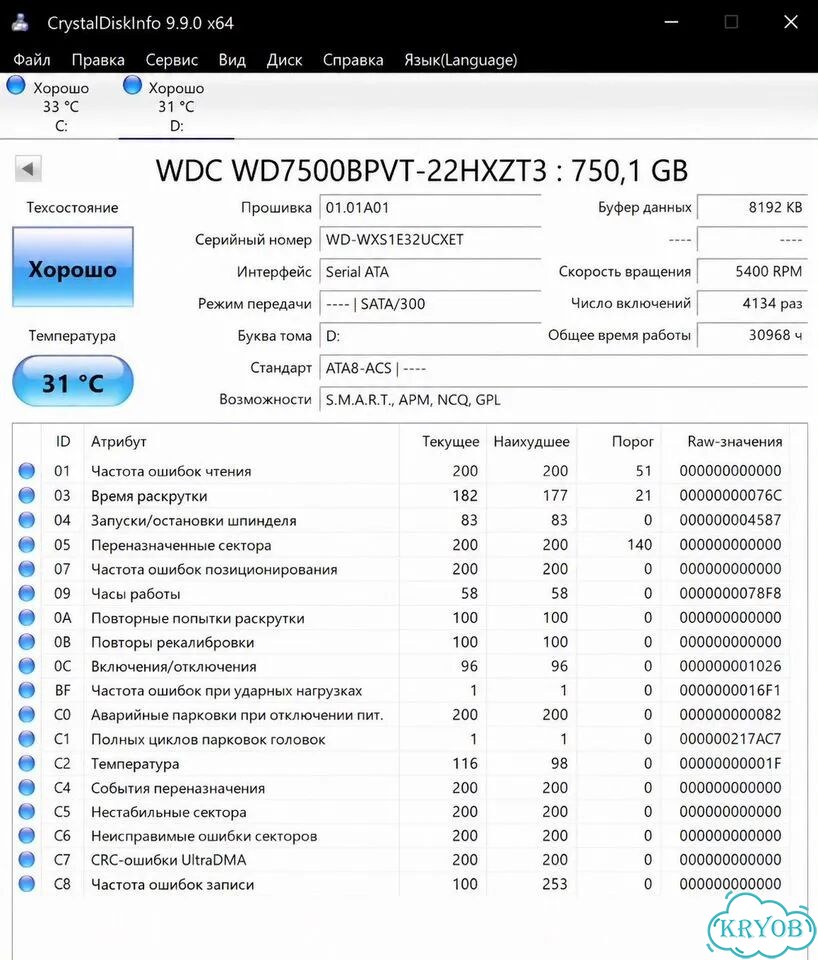The width and height of the screenshot is (818, 960).
Task: Click status circle for Температура C2 row
Action: point(26,763)
